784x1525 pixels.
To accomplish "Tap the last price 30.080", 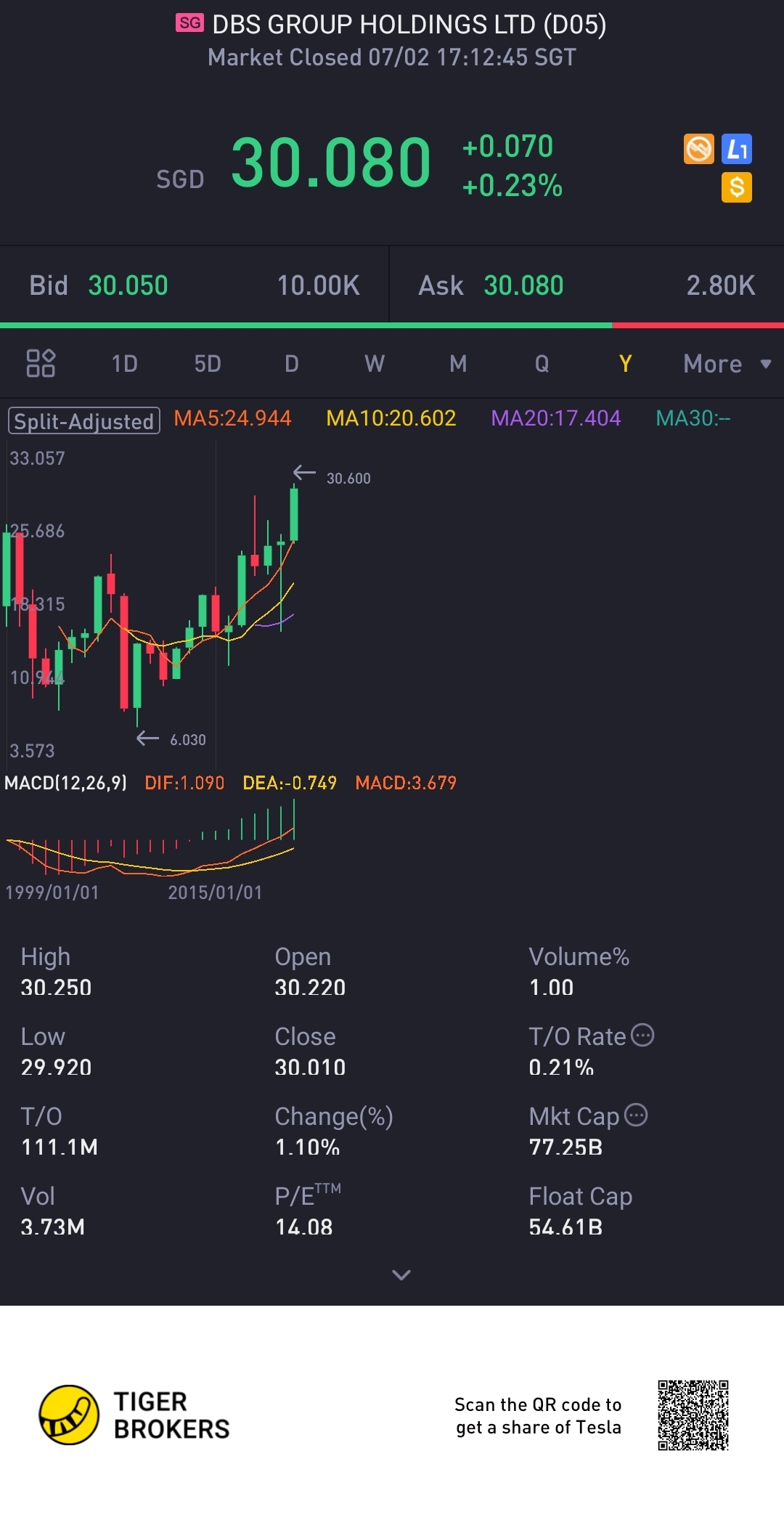I will (x=331, y=163).
